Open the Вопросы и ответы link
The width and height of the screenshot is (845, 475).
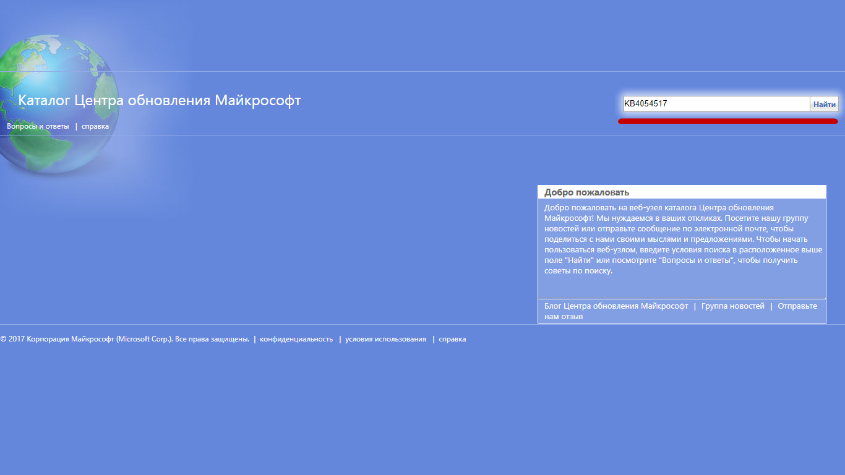click(38, 126)
